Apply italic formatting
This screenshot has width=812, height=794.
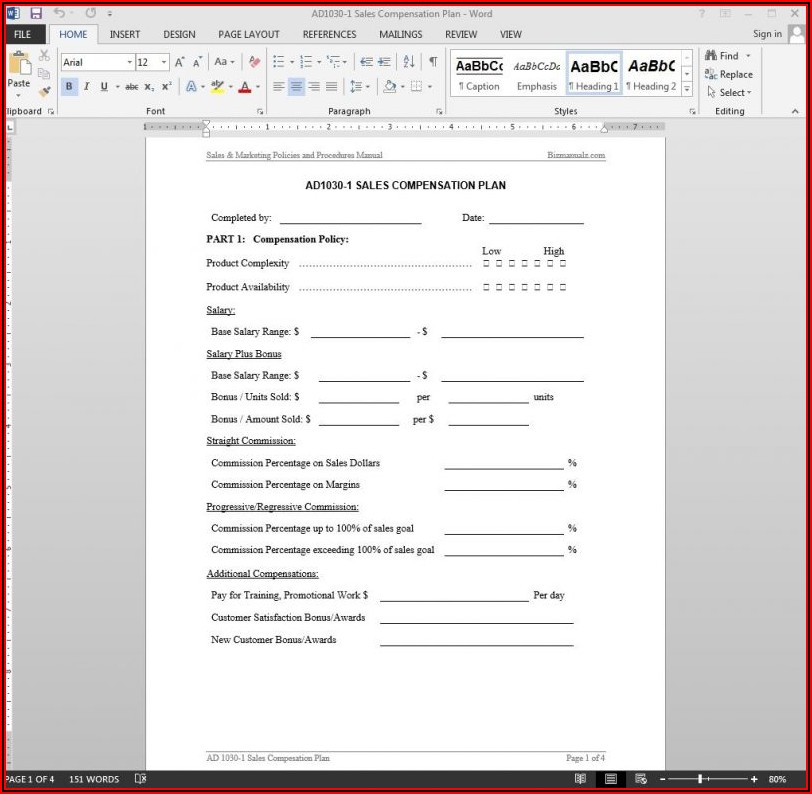pos(86,87)
